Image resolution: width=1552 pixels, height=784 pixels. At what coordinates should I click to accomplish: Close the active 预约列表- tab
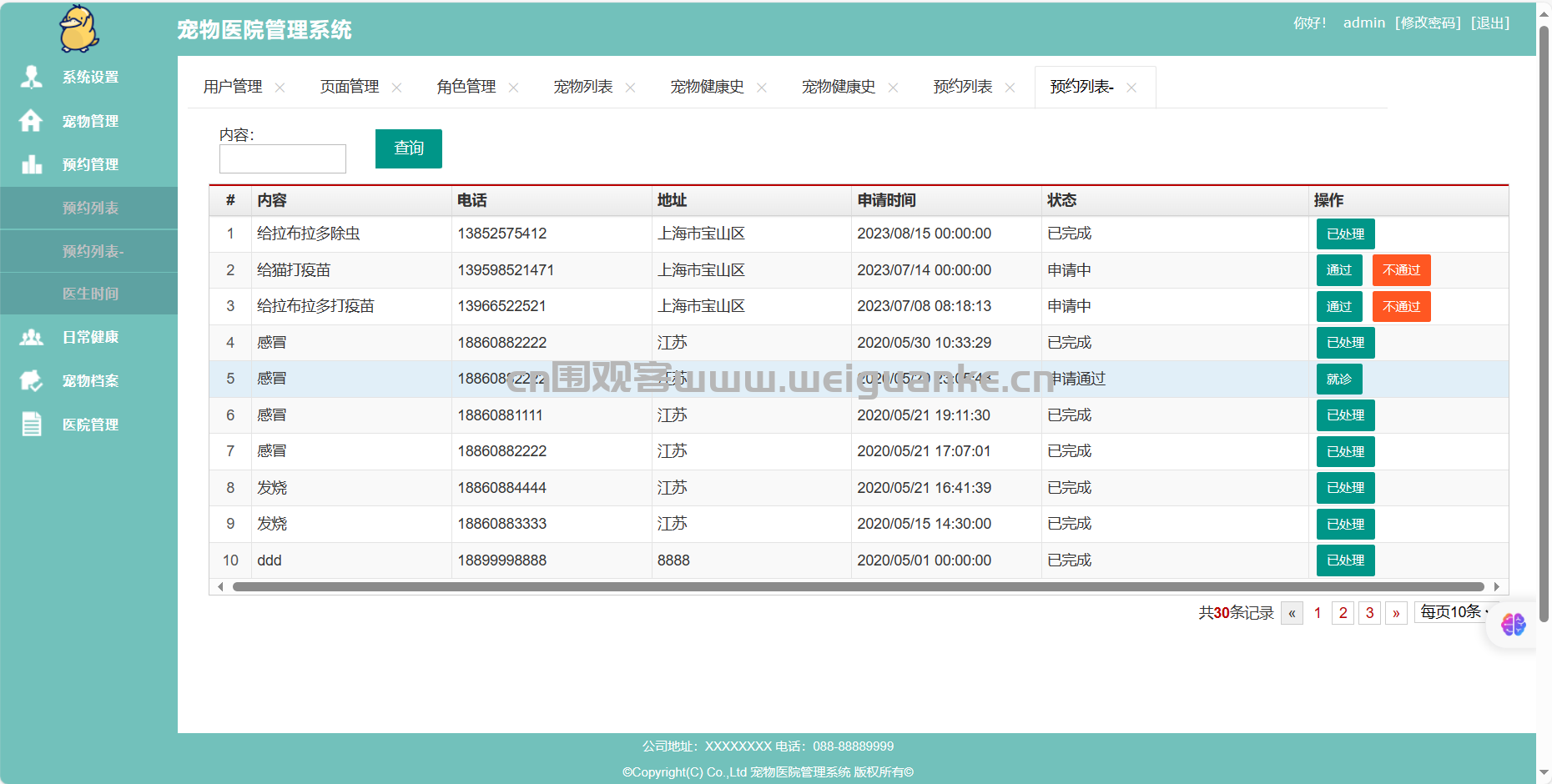pos(1131,88)
